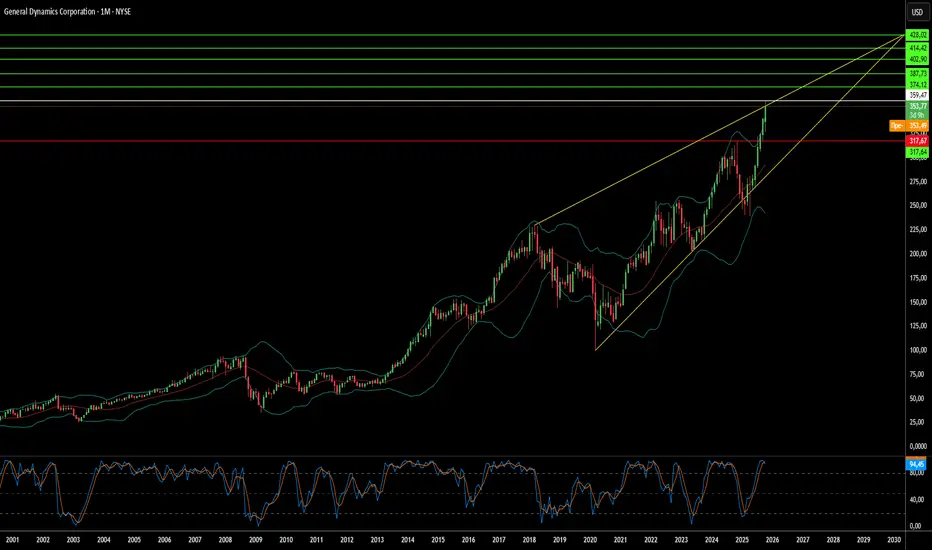The image size is (932, 550).
Task: Click the orange pre-market price label
Action: point(908,125)
